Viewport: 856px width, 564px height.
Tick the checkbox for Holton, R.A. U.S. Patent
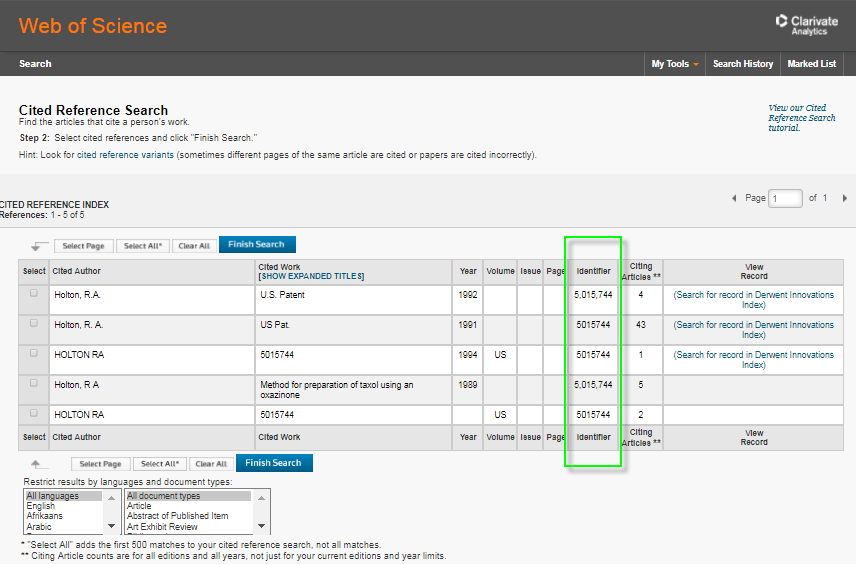coord(34,294)
